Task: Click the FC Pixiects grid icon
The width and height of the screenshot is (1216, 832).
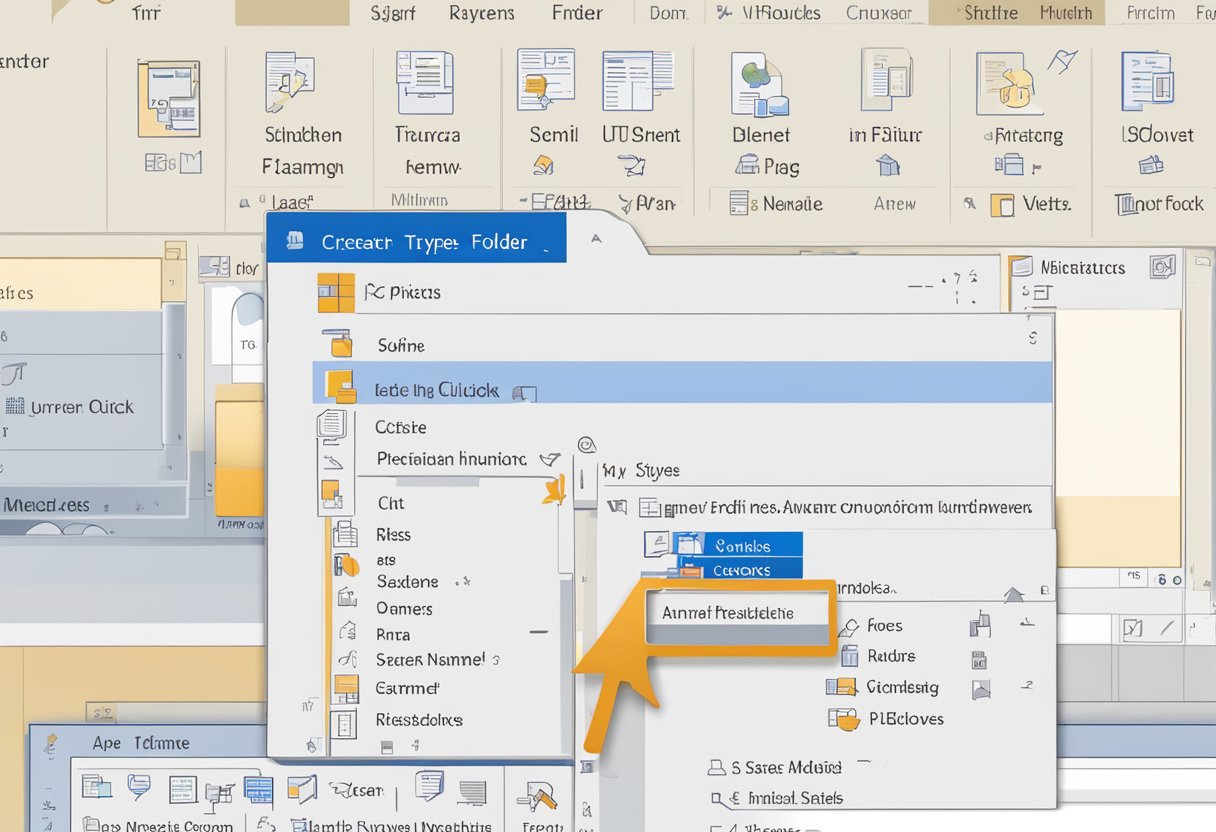Action: (x=336, y=292)
